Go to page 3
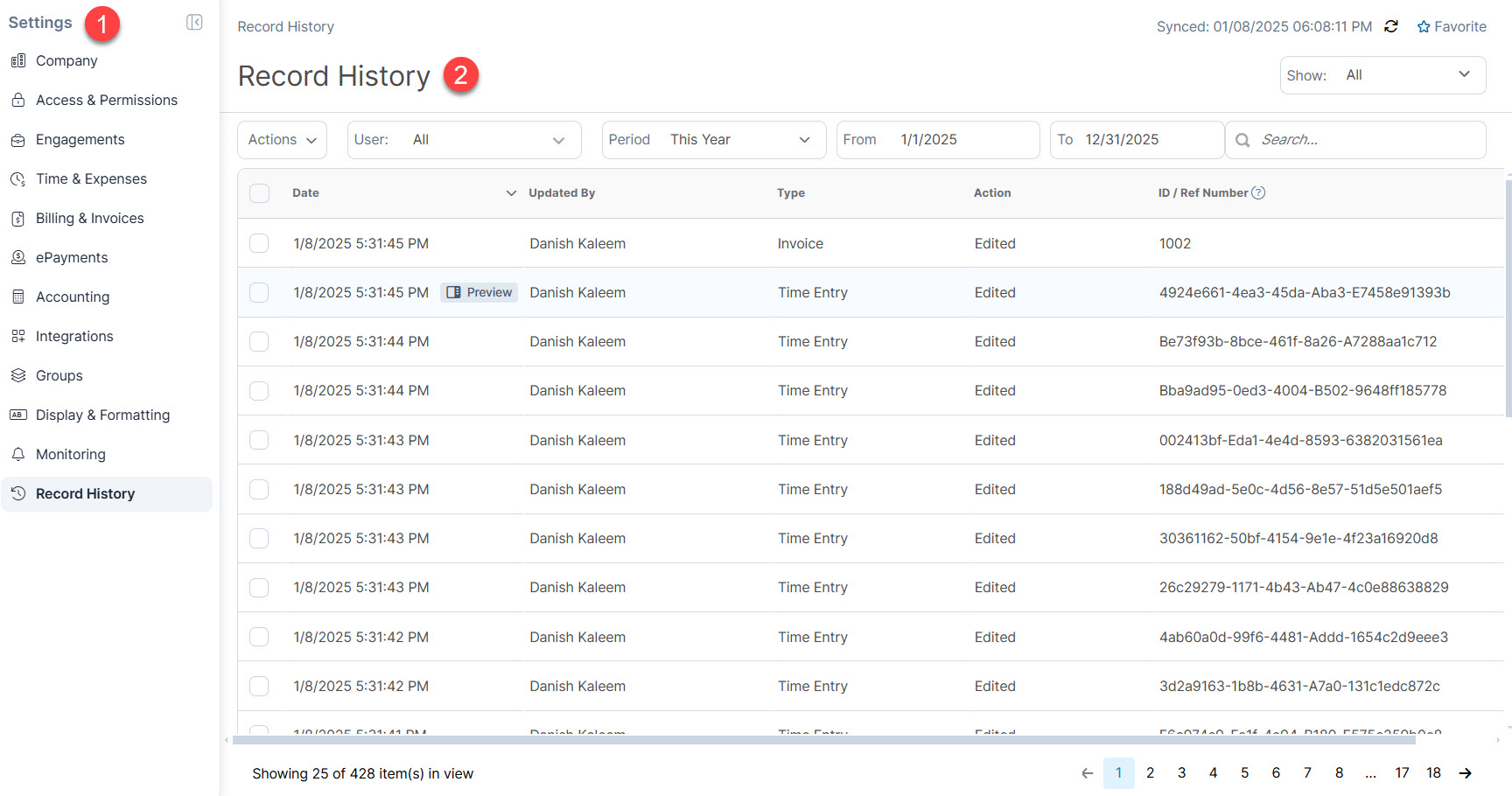 1181,773
